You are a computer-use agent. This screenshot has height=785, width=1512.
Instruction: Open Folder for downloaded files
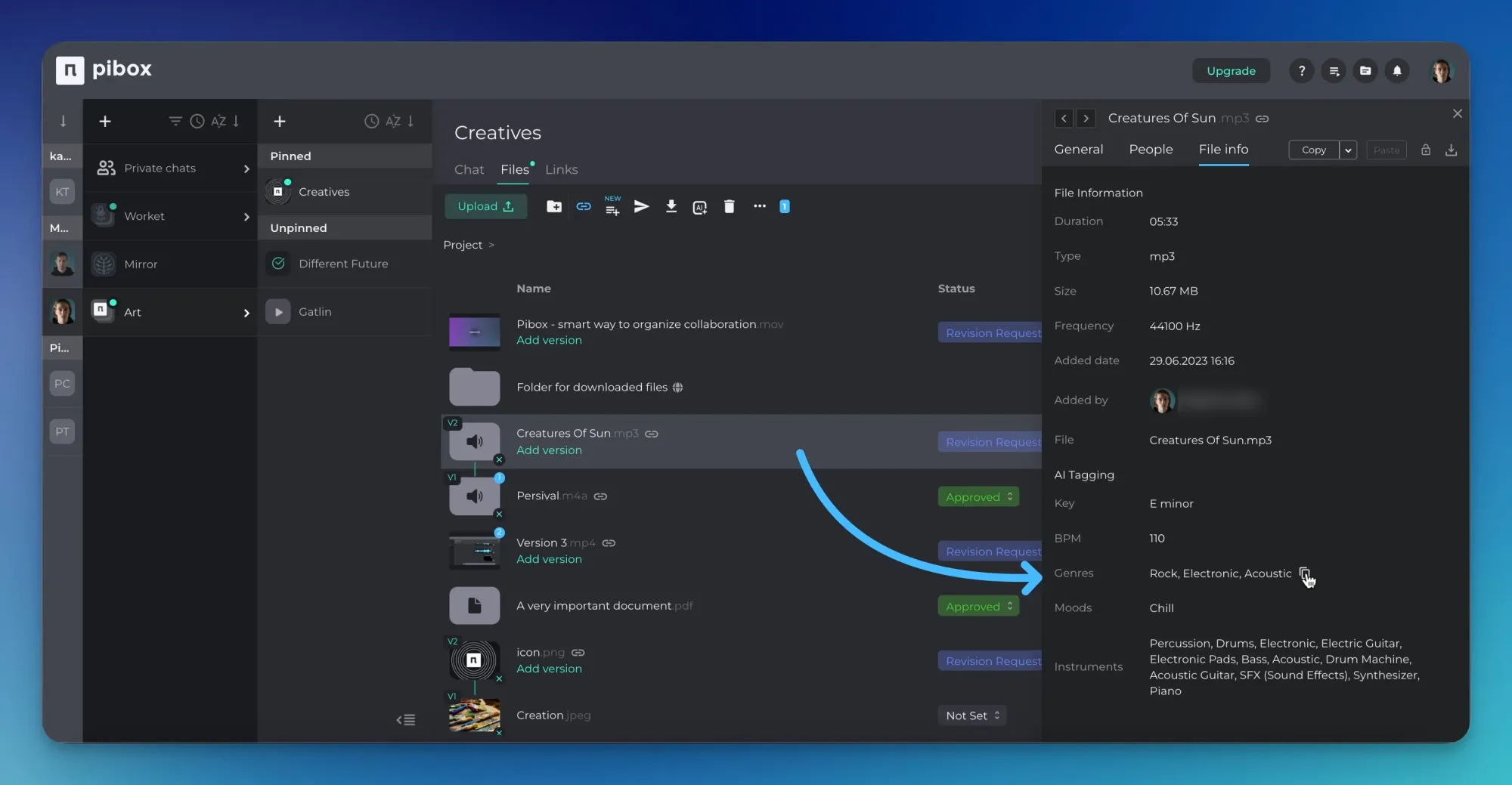pyautogui.click(x=592, y=387)
